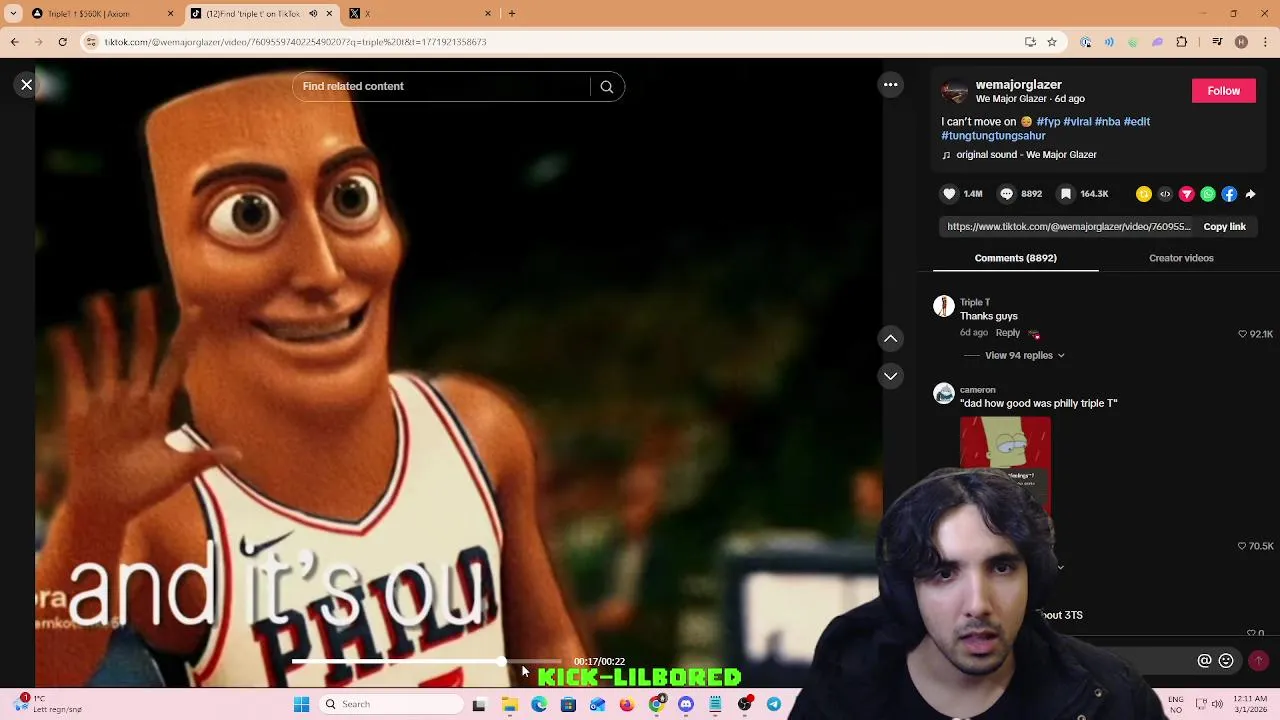Switch to the Creator videos tab
The image size is (1280, 720).
coord(1181,258)
